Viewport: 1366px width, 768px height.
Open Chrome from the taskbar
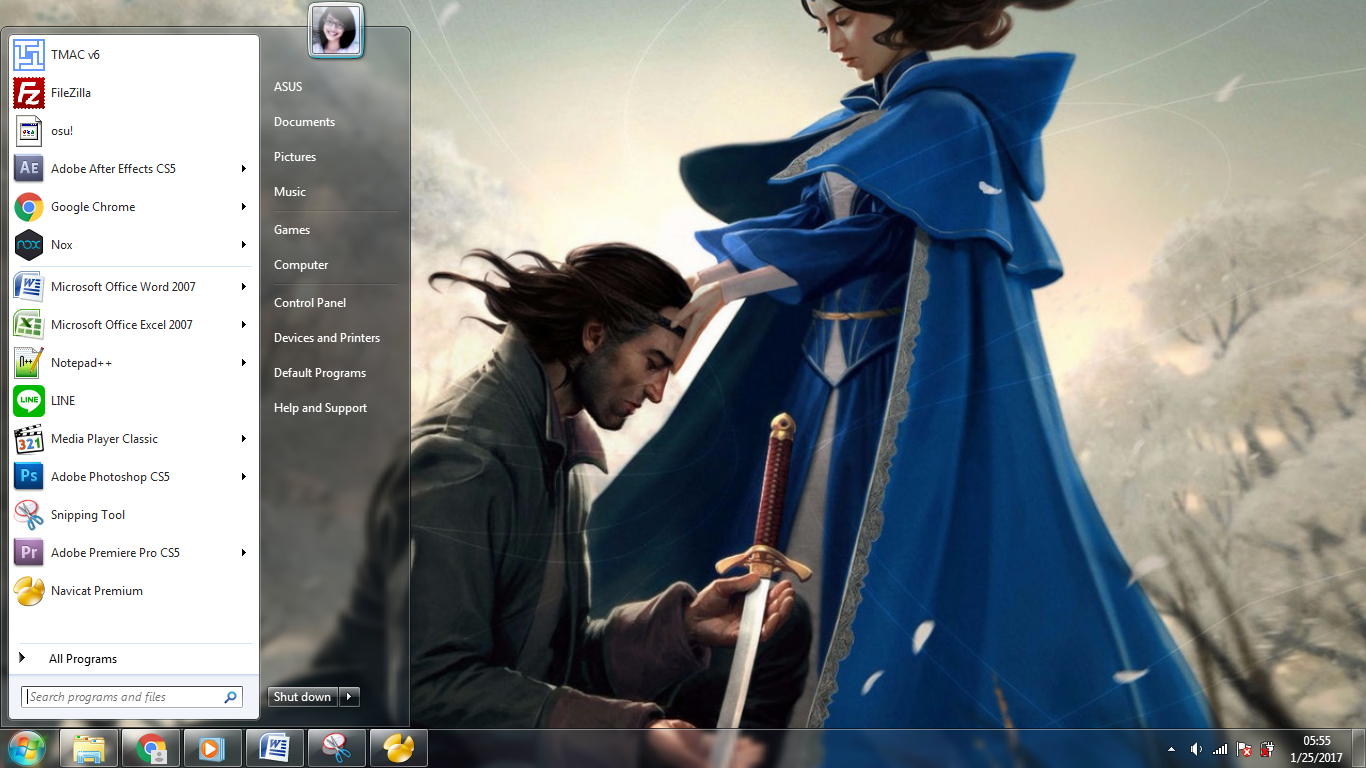pos(151,748)
